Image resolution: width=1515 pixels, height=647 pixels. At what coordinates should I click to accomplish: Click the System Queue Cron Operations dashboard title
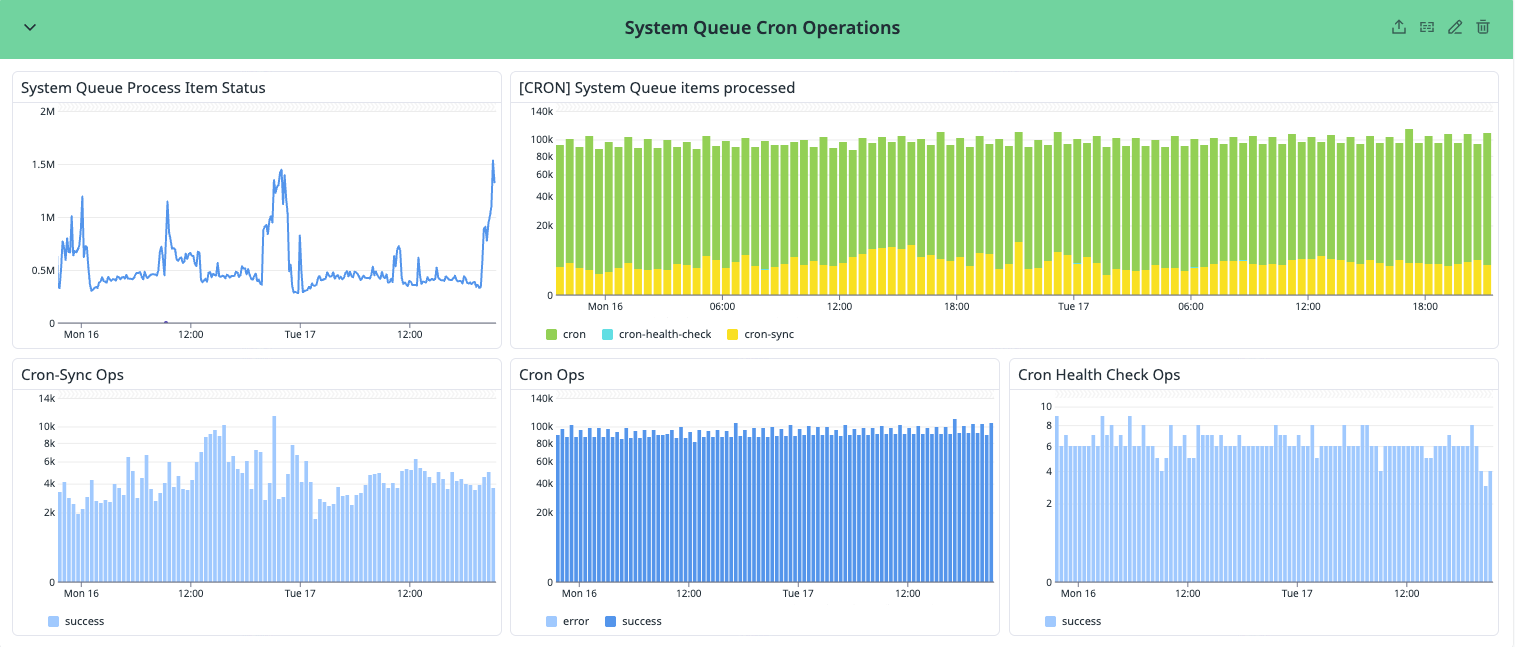(x=762, y=27)
